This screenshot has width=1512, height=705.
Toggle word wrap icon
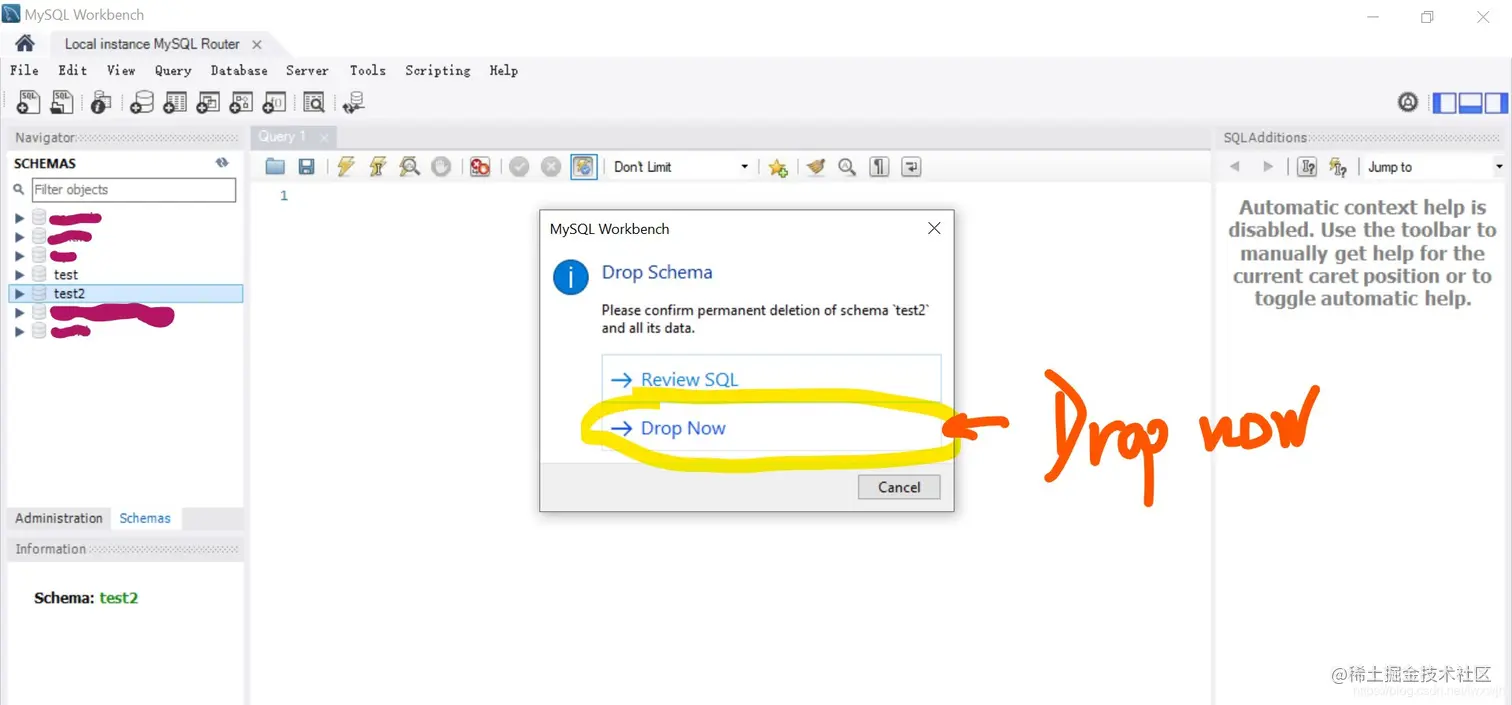click(x=911, y=167)
